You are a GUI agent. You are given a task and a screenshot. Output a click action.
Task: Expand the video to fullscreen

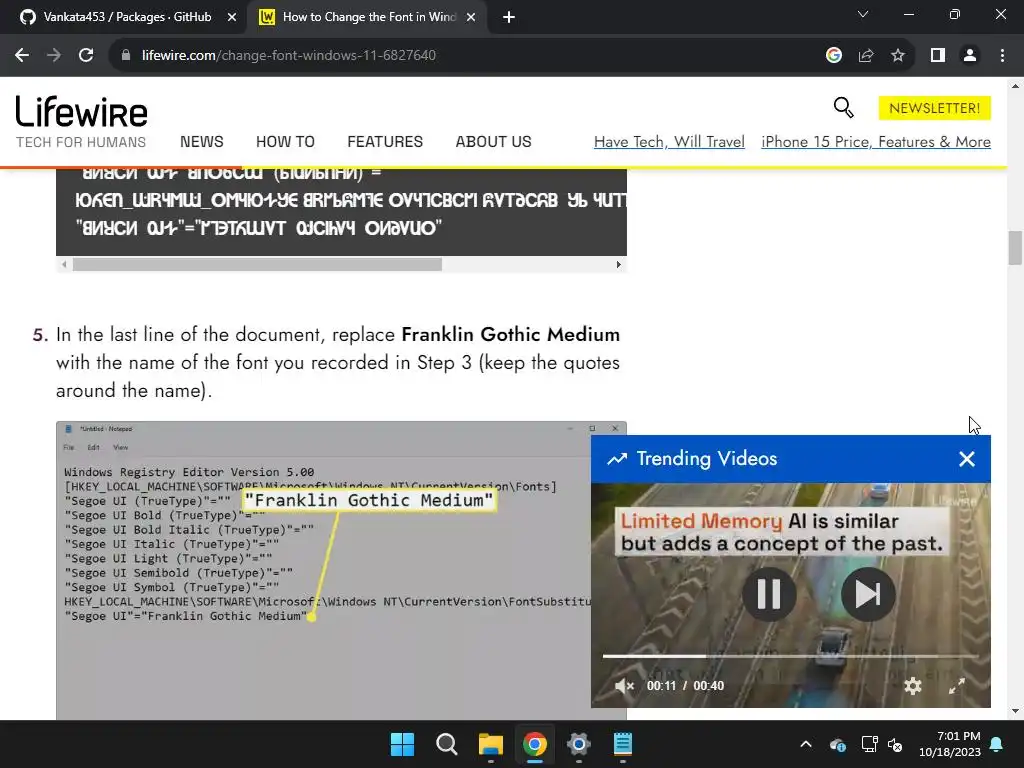pyautogui.click(x=957, y=686)
